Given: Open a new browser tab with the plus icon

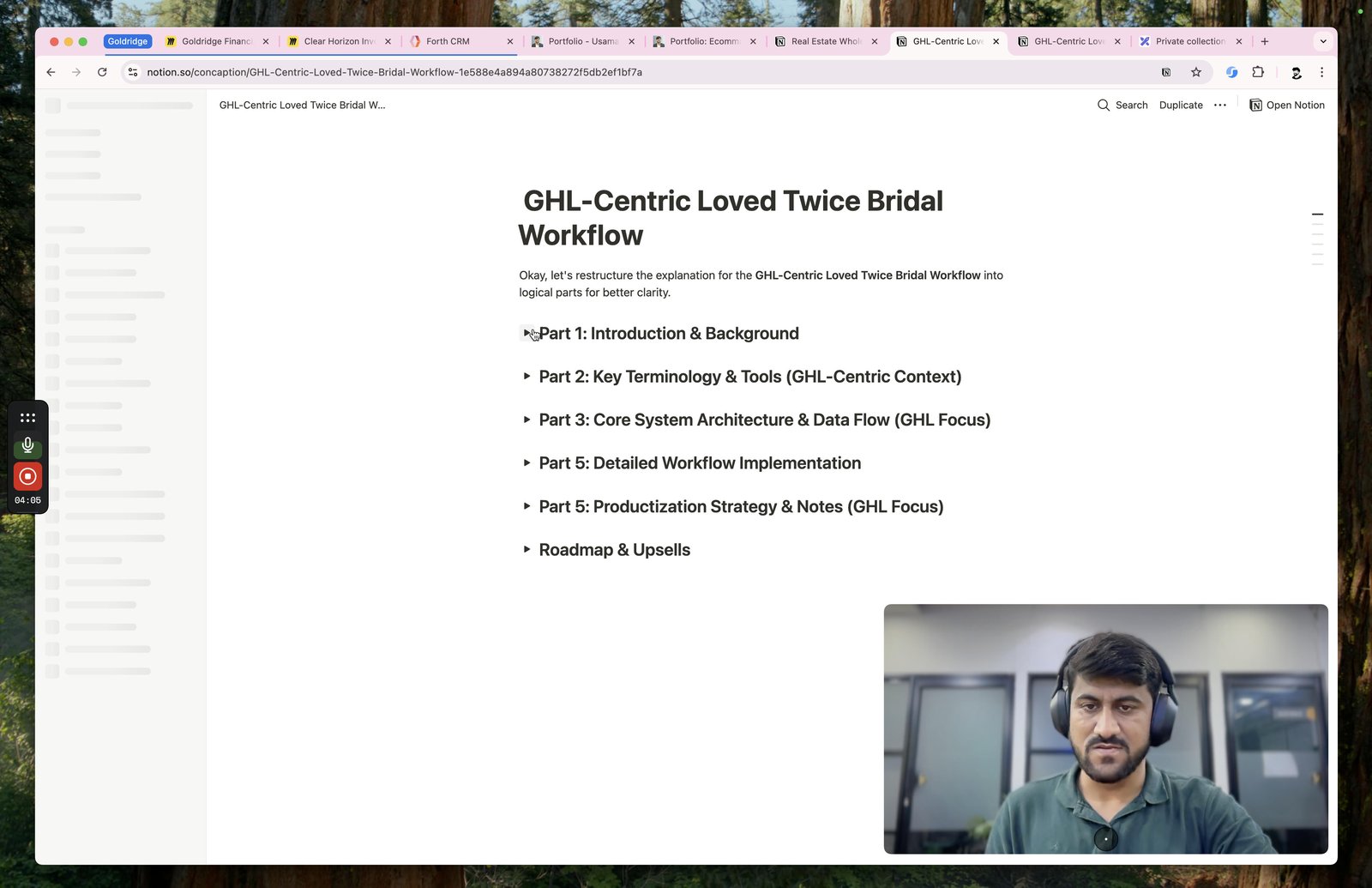Looking at the screenshot, I should coord(1264,41).
